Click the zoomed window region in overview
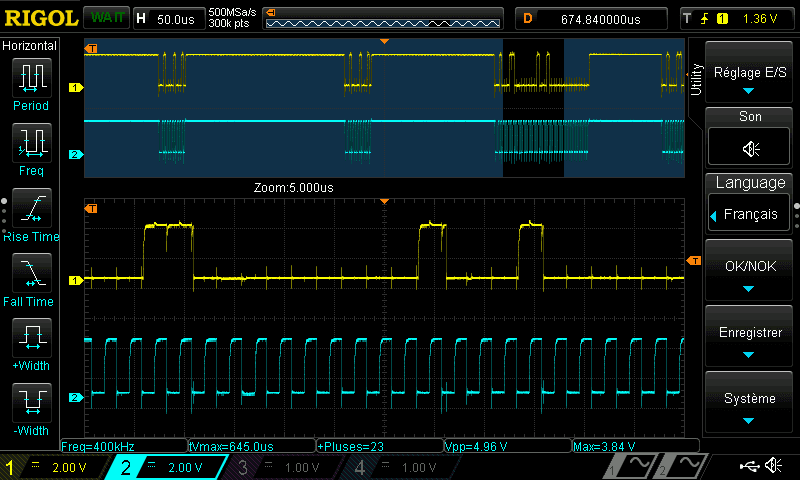The height and width of the screenshot is (480, 800). point(533,108)
